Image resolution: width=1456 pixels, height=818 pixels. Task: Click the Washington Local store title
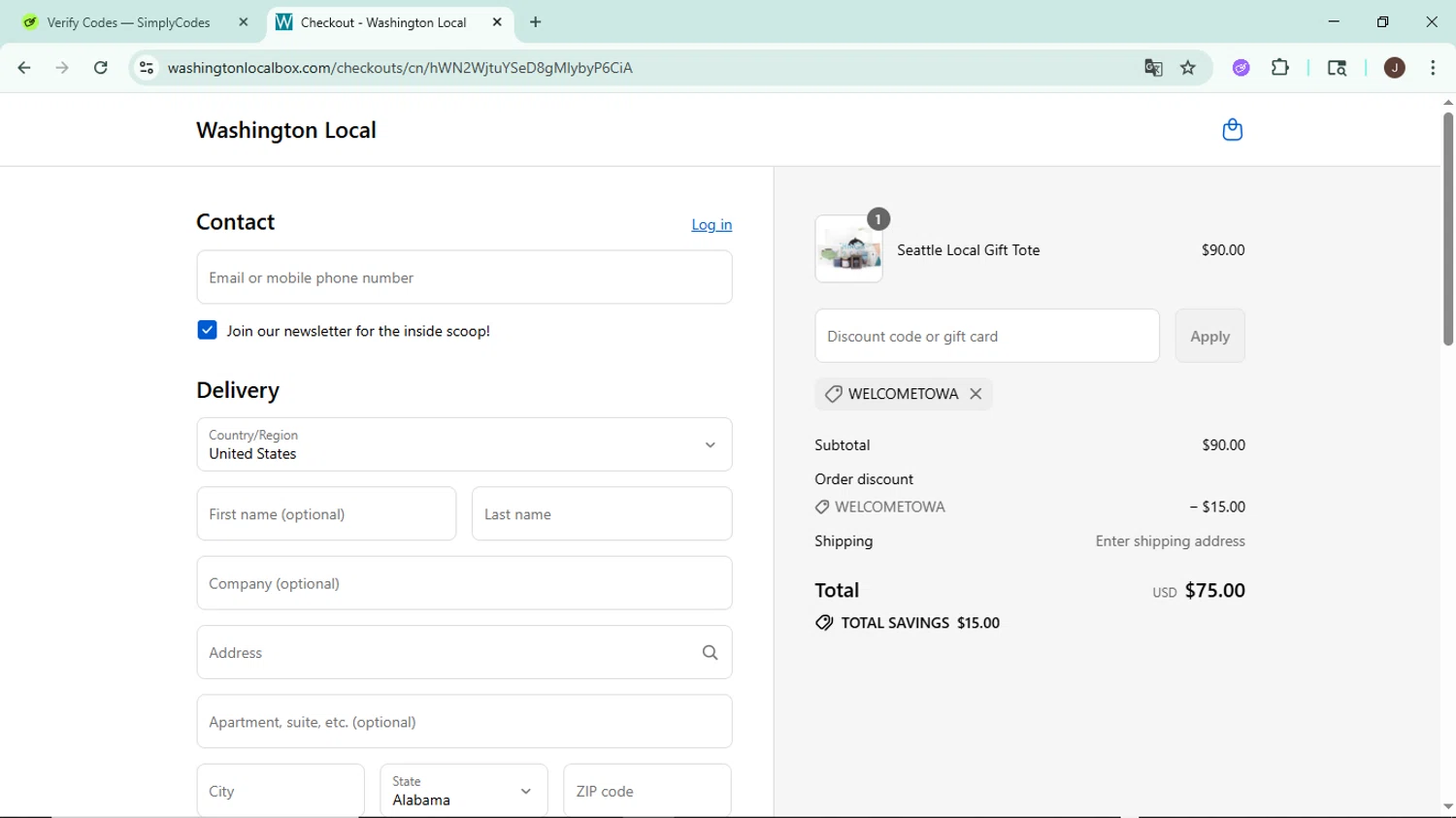[x=286, y=130]
